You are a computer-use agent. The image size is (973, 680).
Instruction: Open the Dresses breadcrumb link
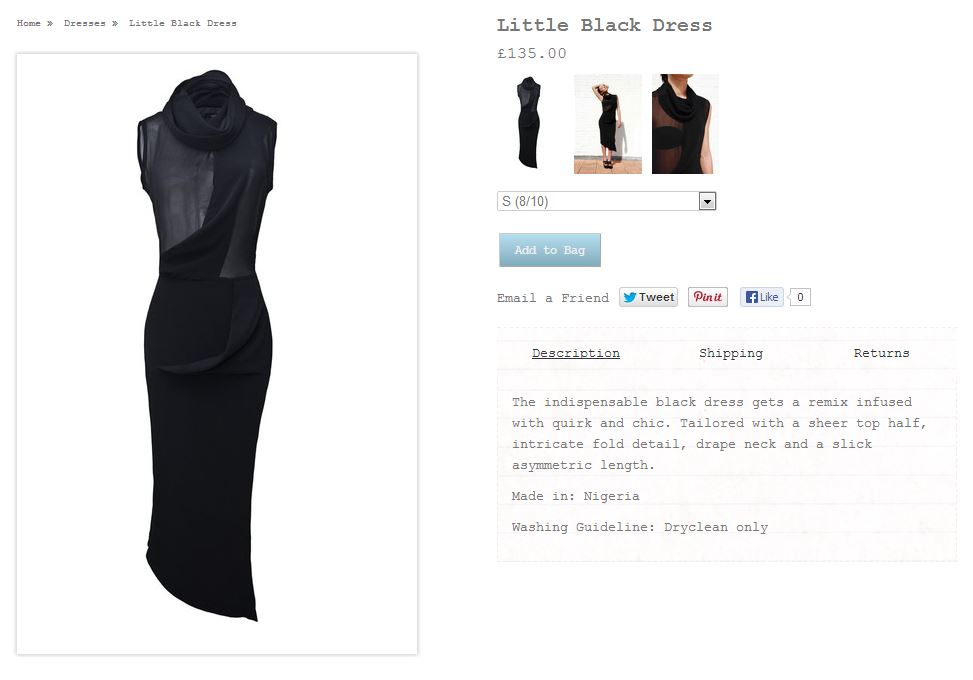pyautogui.click(x=84, y=24)
